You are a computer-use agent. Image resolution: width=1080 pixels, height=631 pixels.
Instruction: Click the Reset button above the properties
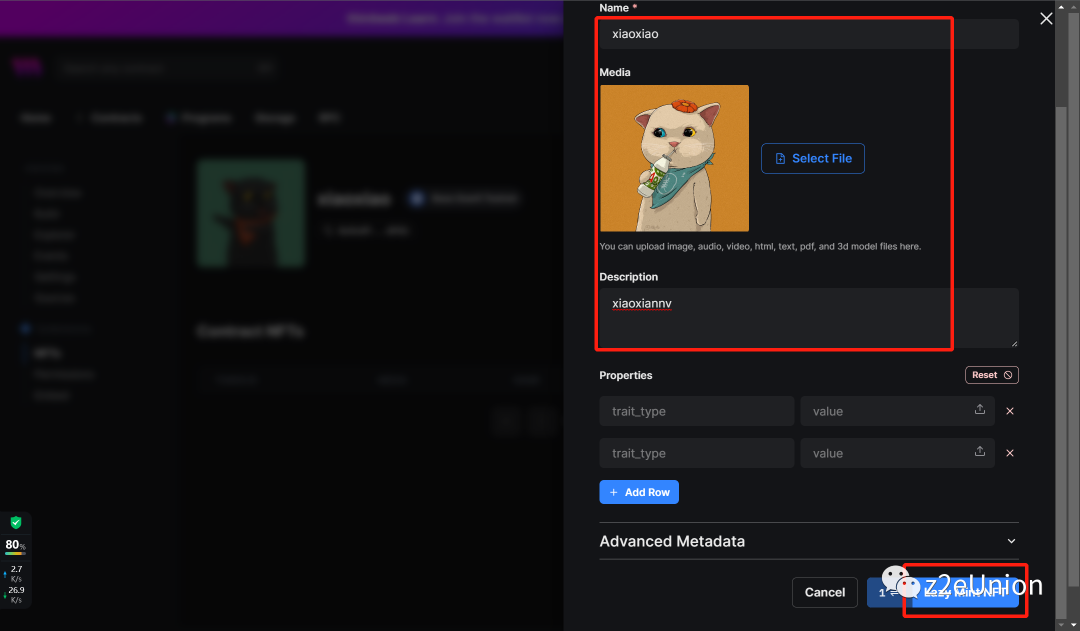[991, 374]
